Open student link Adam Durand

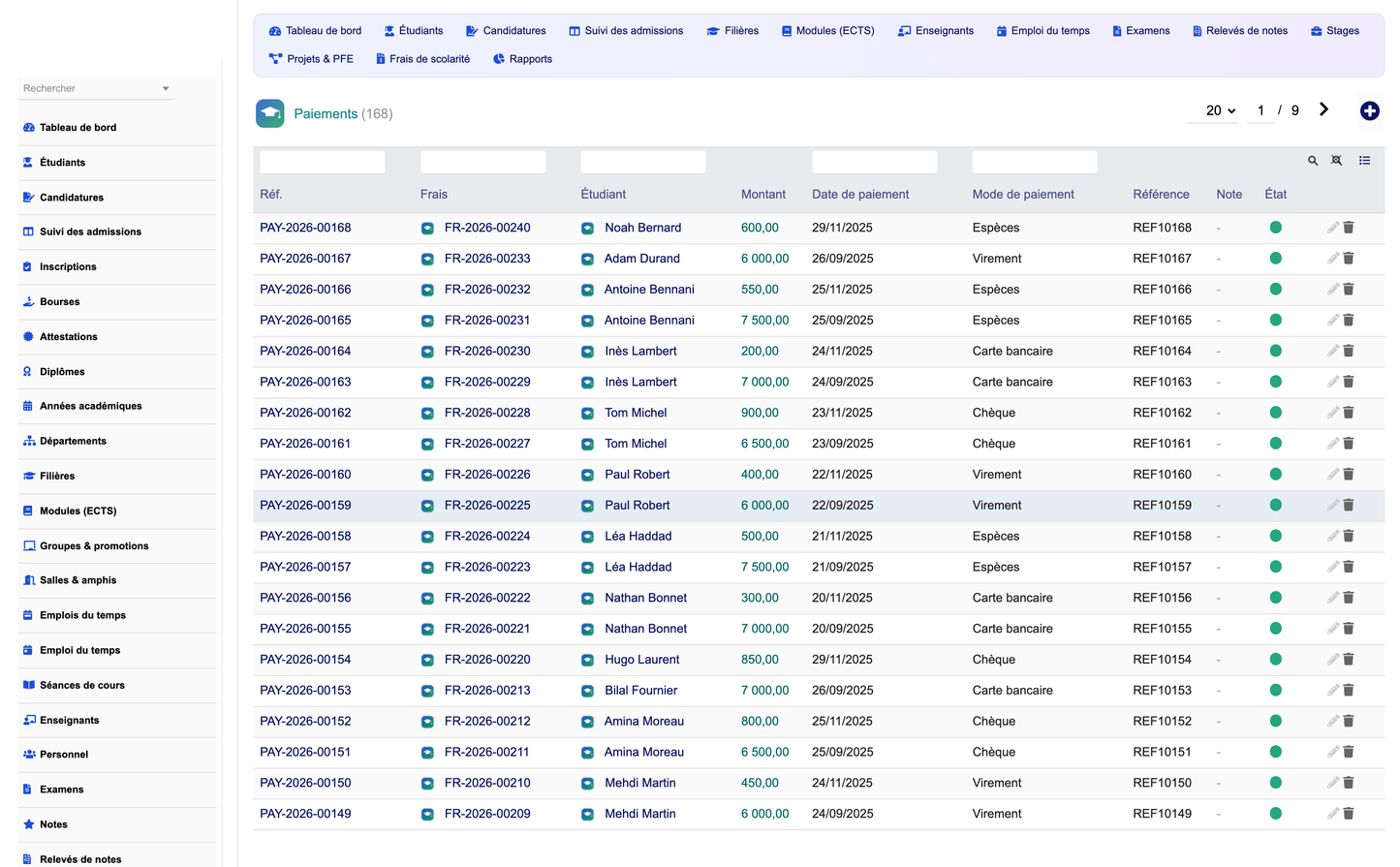(x=641, y=259)
